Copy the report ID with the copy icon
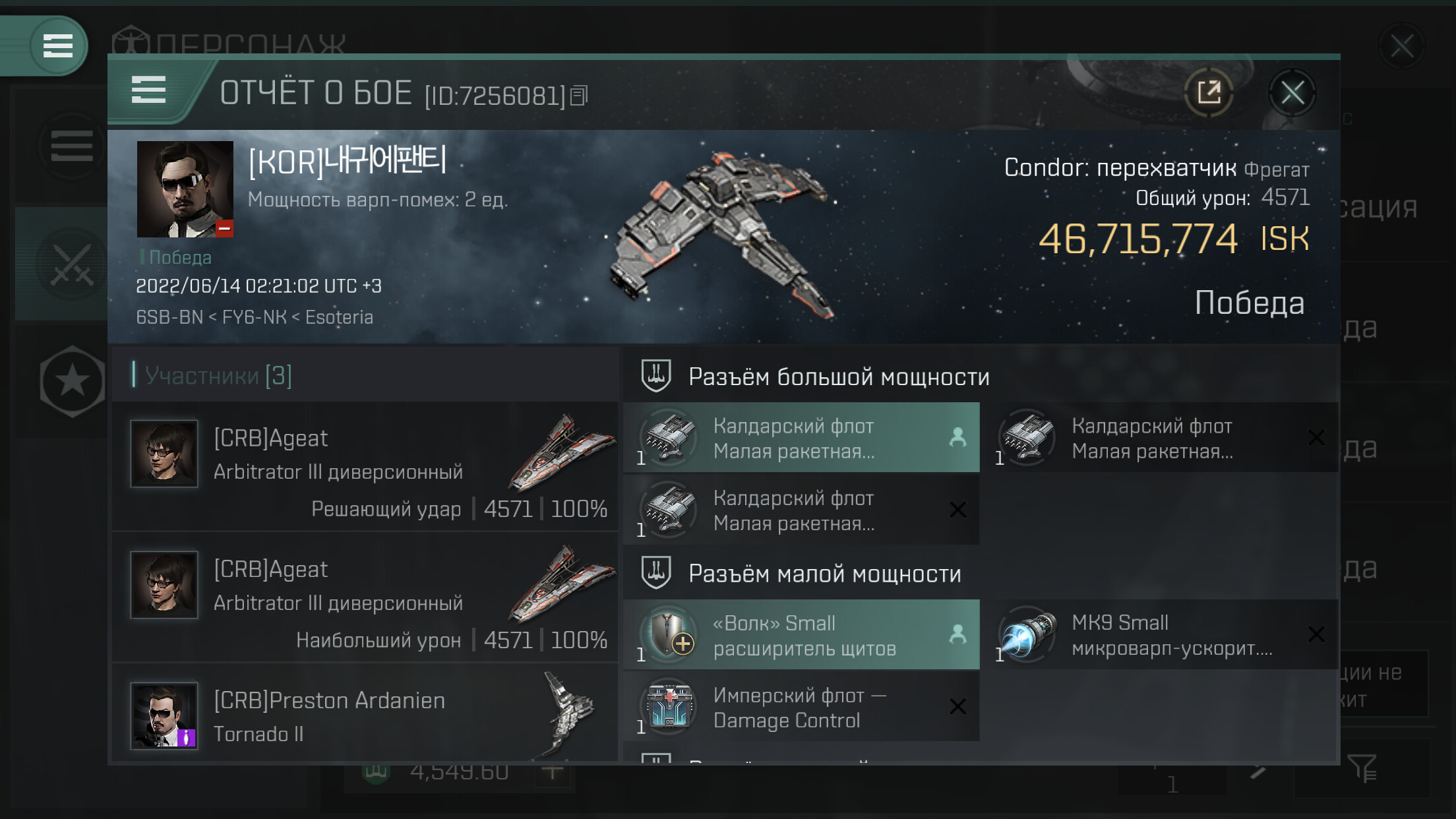 [578, 96]
